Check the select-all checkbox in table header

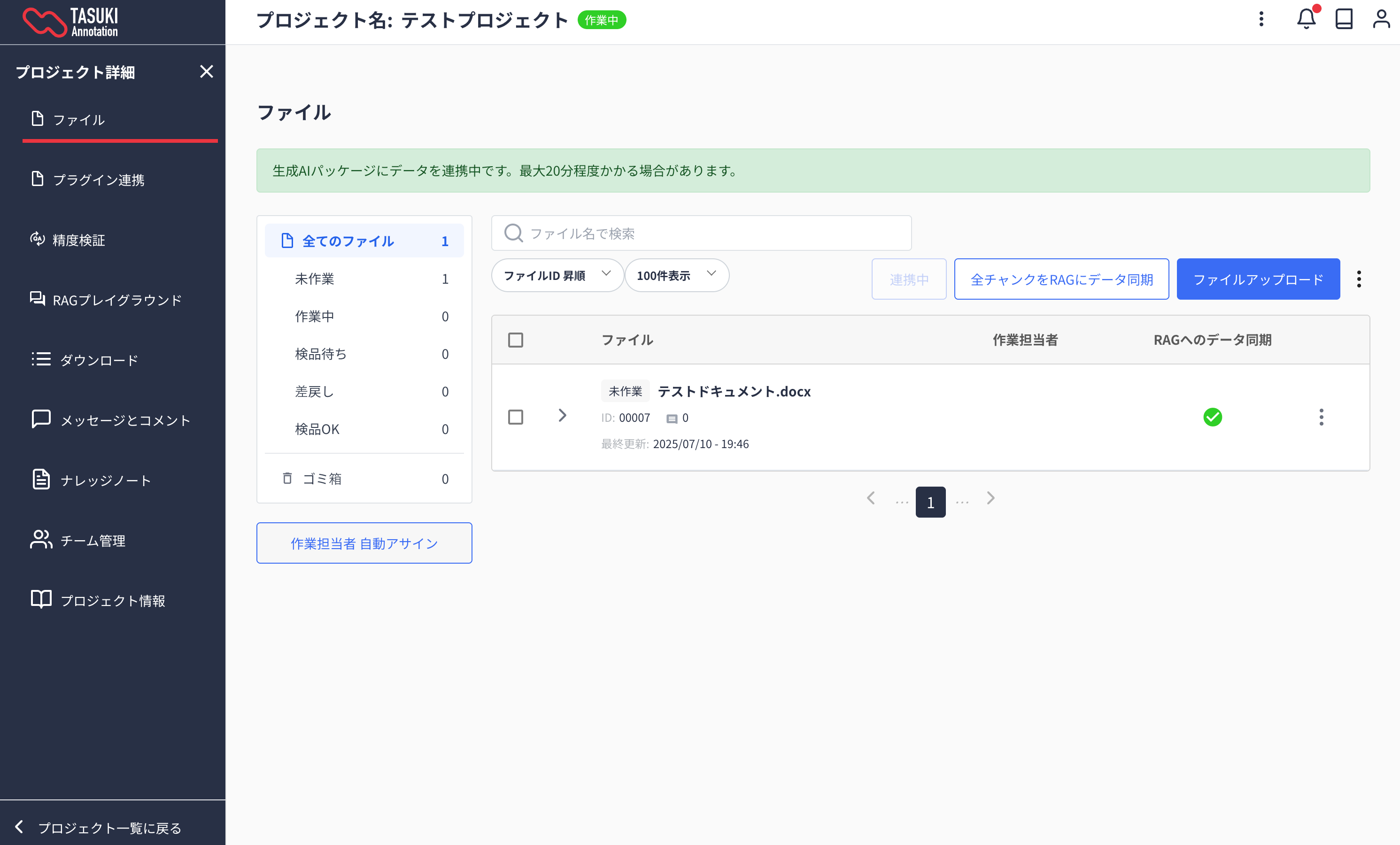tap(515, 340)
